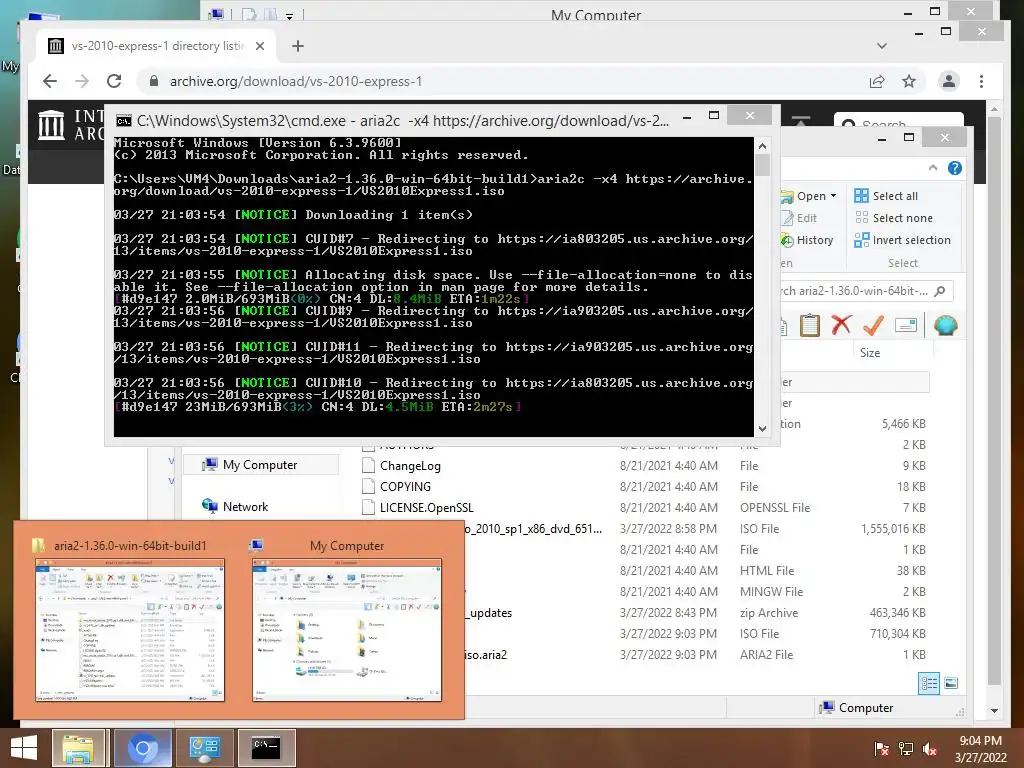Screen dimensions: 1024x768
Task: Click Select all in Explorer ribbon
Action: 886,196
